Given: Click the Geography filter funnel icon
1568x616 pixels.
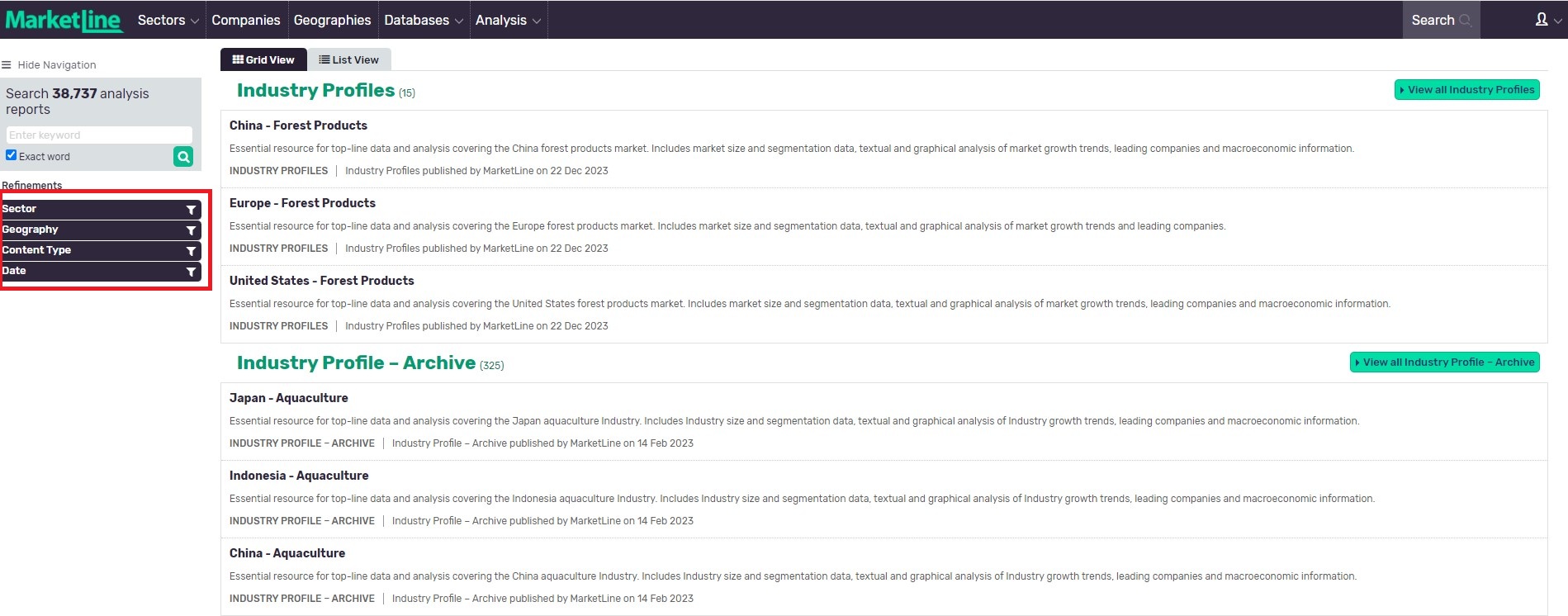Looking at the screenshot, I should point(191,230).
